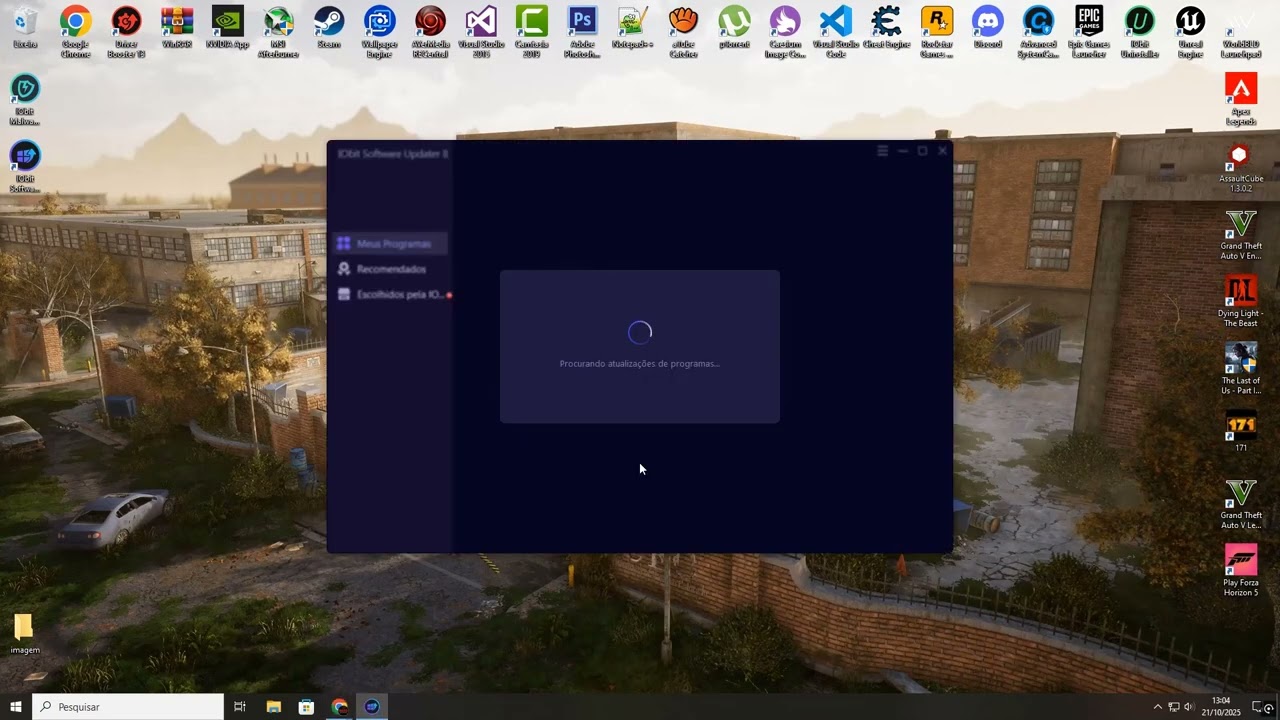
Task: Minimize the IObit Software Updater window
Action: tap(902, 151)
